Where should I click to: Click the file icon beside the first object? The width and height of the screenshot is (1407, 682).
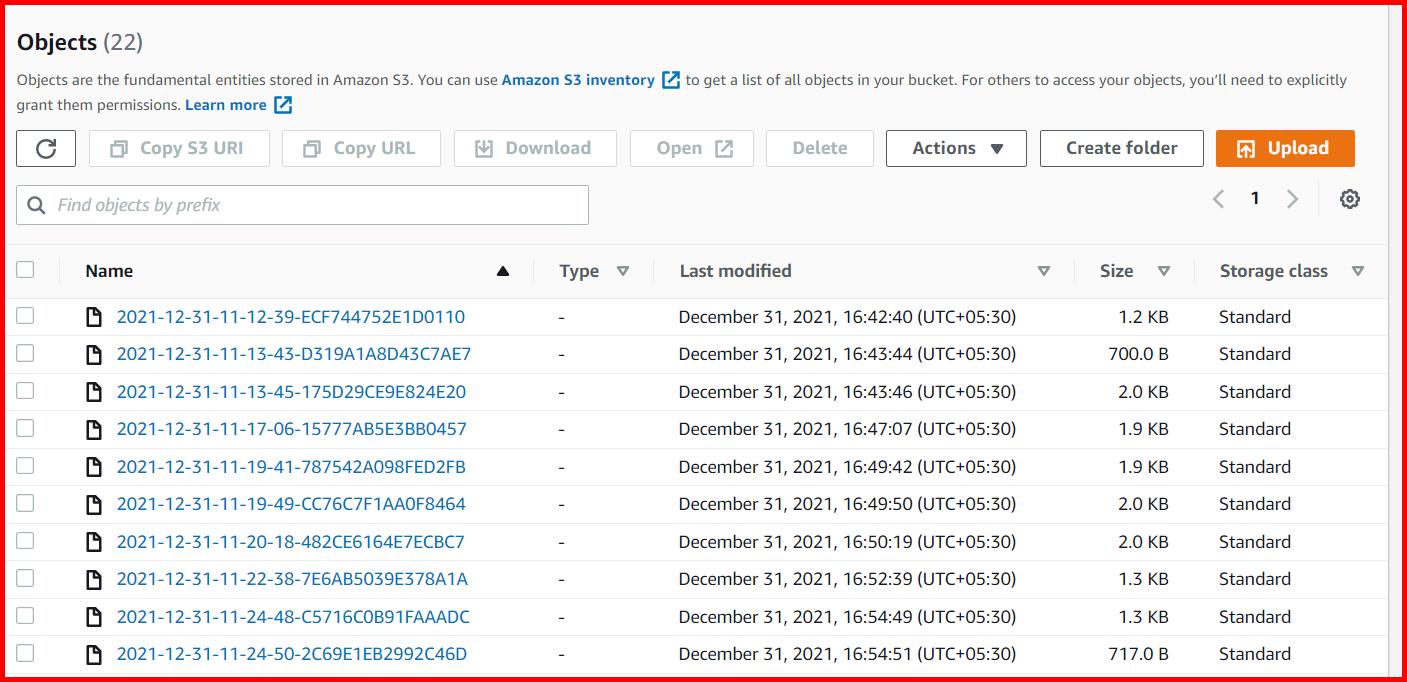pyautogui.click(x=95, y=316)
